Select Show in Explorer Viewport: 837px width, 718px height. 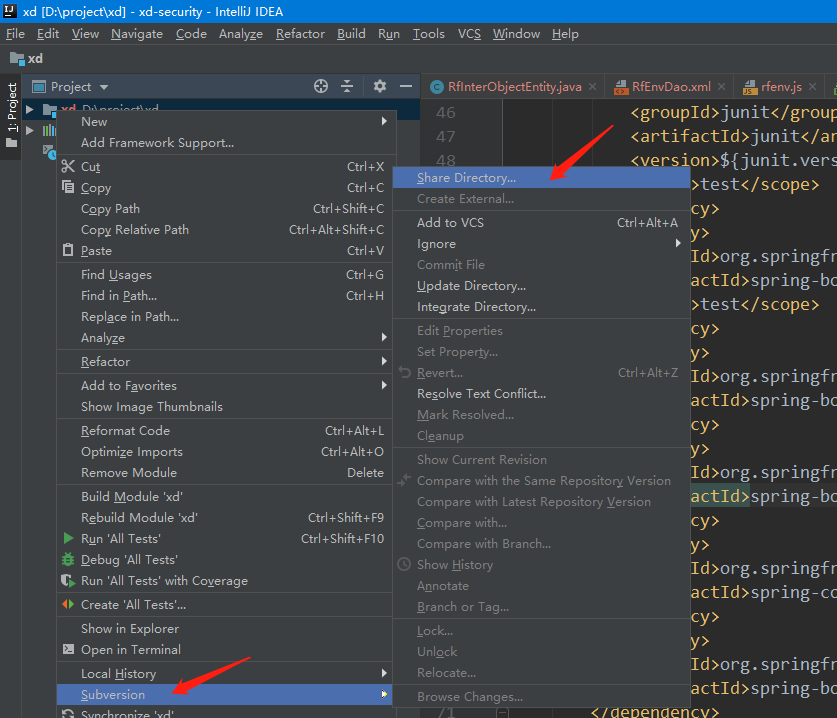224,628
